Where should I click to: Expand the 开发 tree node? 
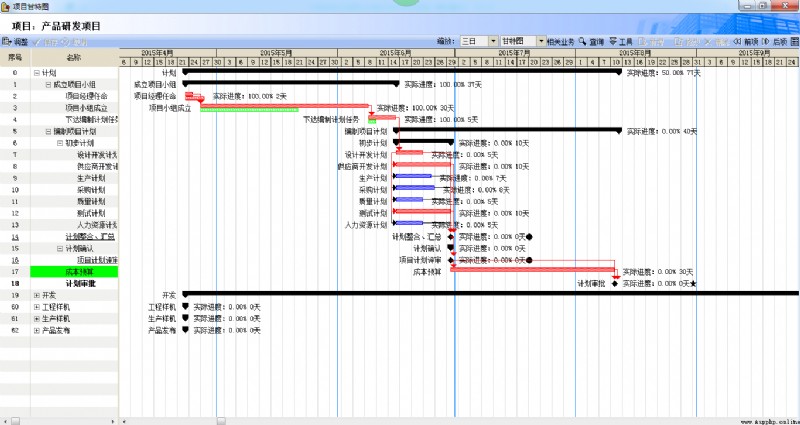point(36,295)
